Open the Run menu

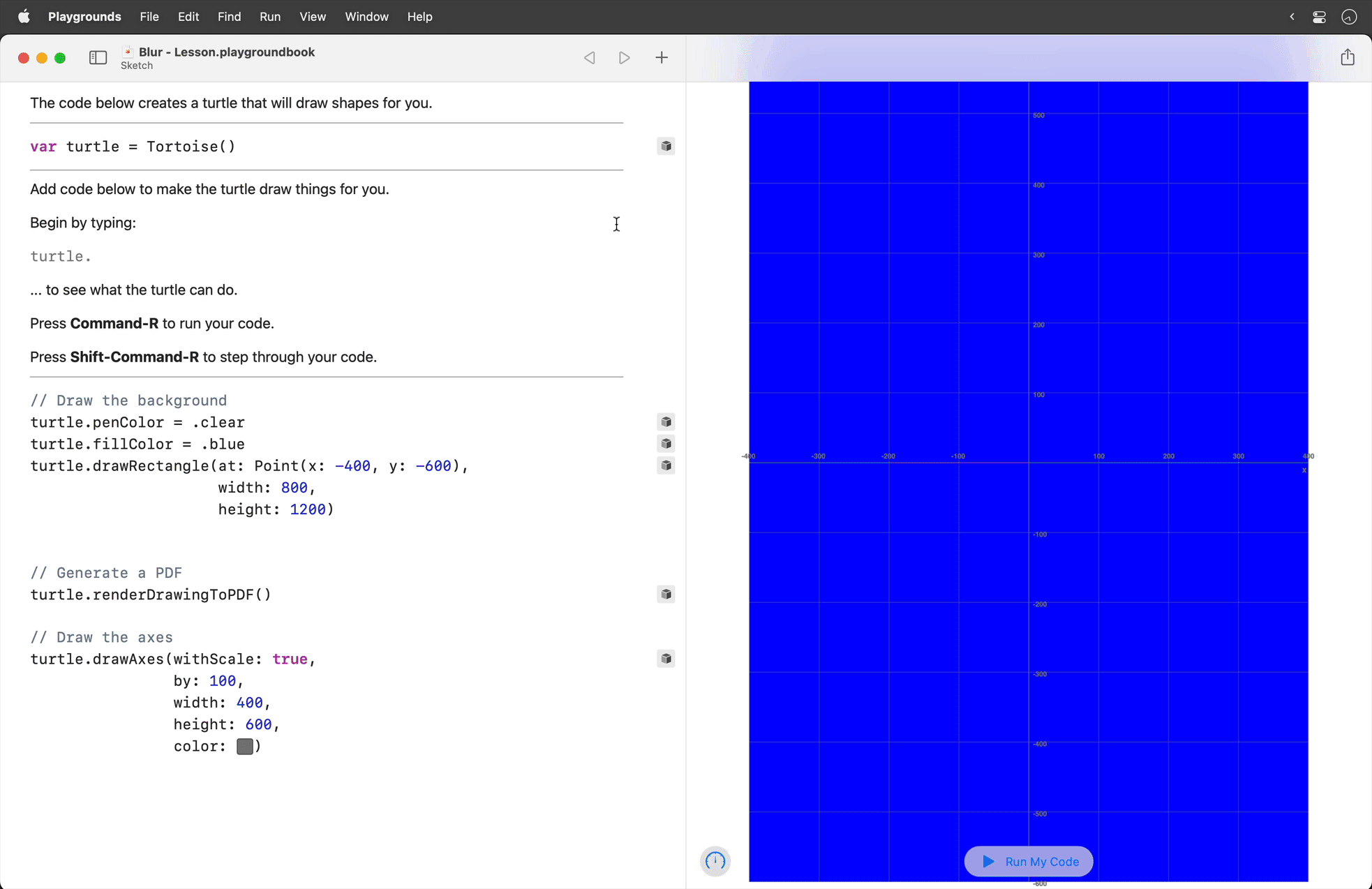pyautogui.click(x=270, y=16)
